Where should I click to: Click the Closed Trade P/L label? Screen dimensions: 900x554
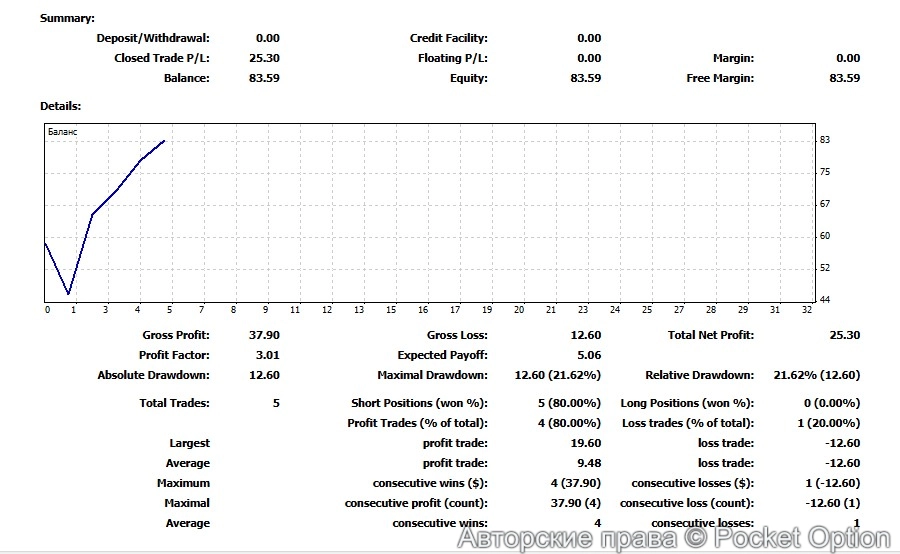click(161, 58)
